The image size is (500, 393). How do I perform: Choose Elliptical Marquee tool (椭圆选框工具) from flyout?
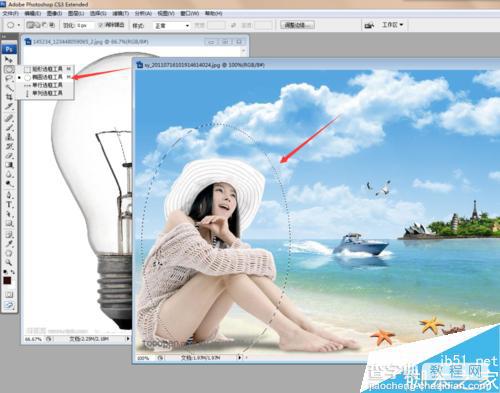pyautogui.click(x=47, y=77)
